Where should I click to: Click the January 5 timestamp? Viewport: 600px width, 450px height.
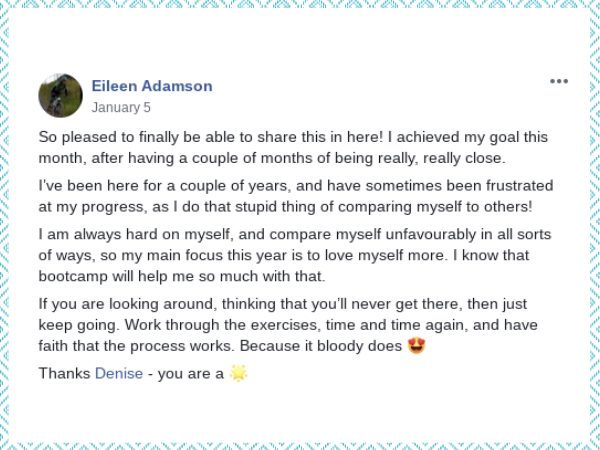pos(121,108)
